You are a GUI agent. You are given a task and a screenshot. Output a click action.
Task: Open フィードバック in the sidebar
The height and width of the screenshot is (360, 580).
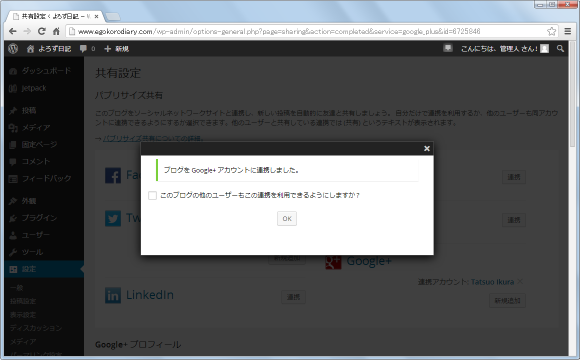[44, 178]
